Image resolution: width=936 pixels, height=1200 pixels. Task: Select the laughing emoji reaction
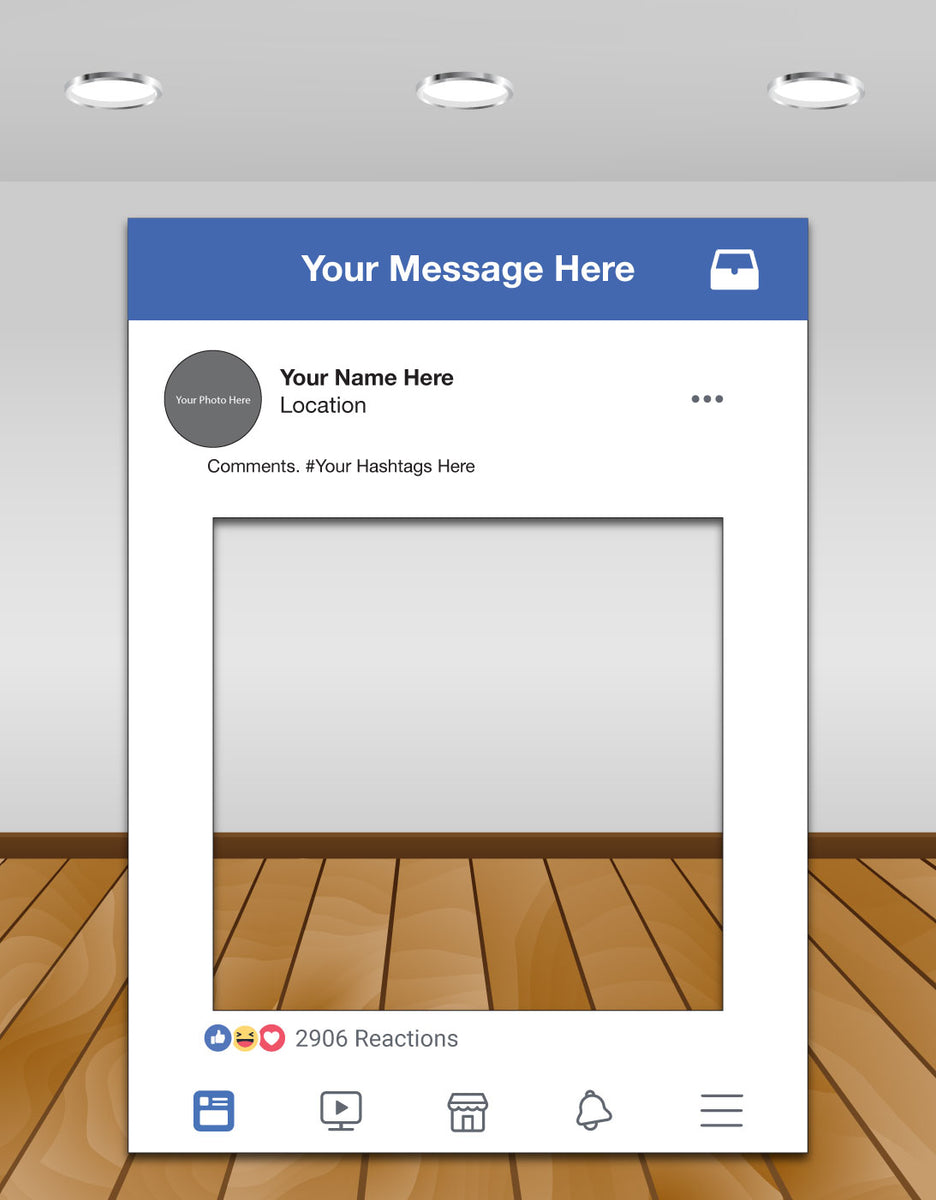(x=244, y=1038)
